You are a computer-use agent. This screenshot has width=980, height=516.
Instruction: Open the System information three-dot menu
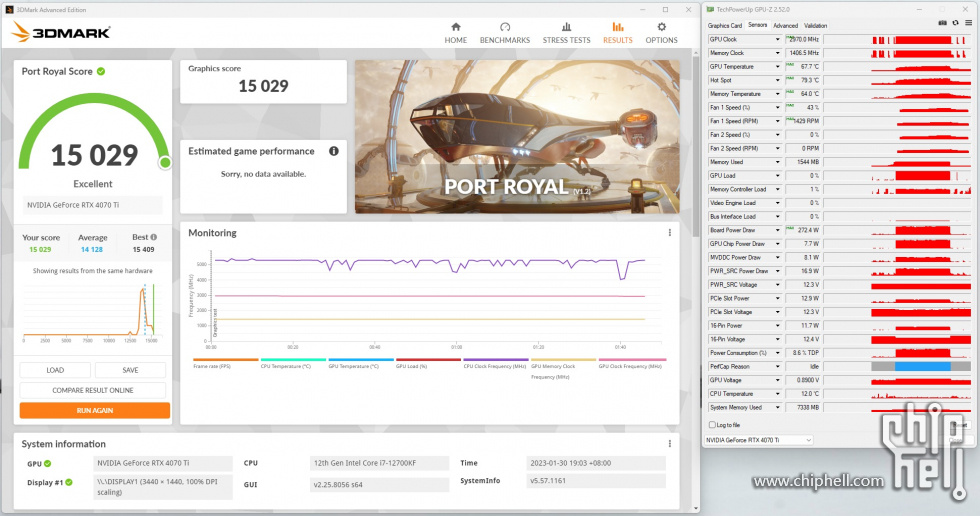click(669, 444)
